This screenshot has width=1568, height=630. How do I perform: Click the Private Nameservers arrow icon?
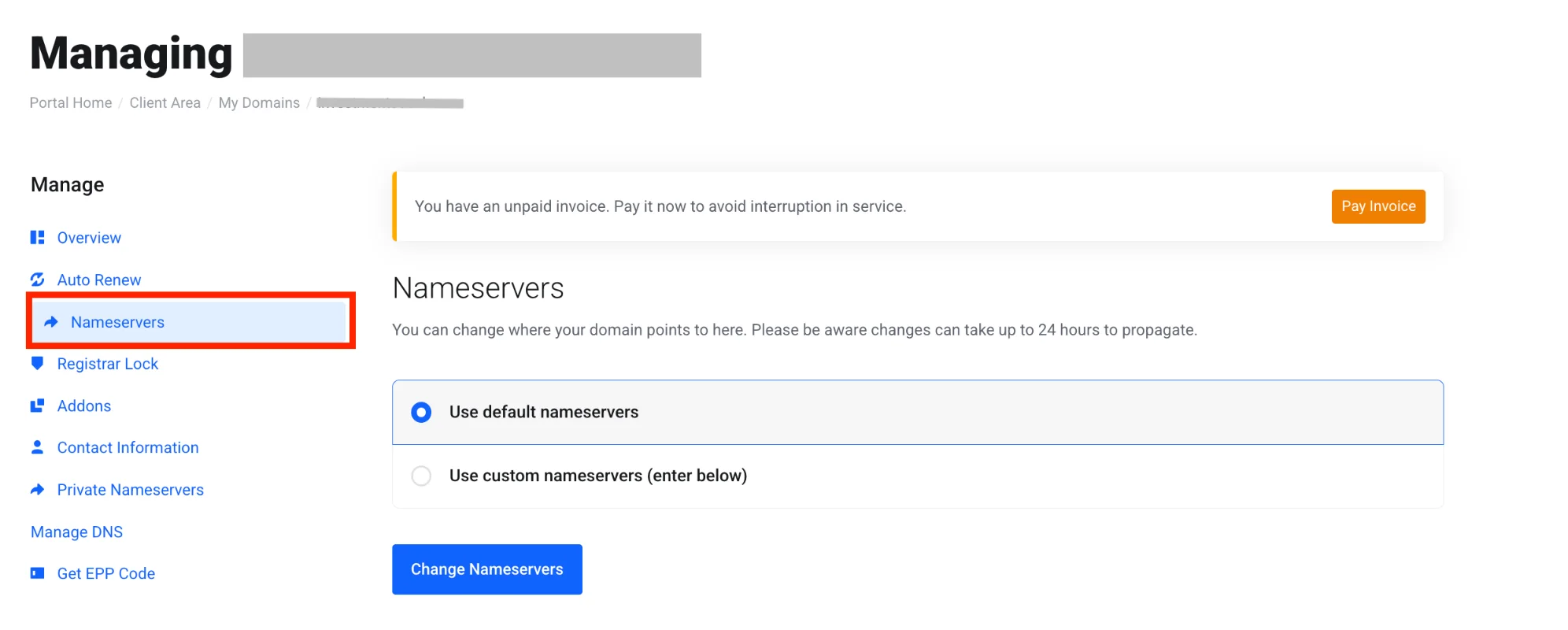click(x=37, y=489)
